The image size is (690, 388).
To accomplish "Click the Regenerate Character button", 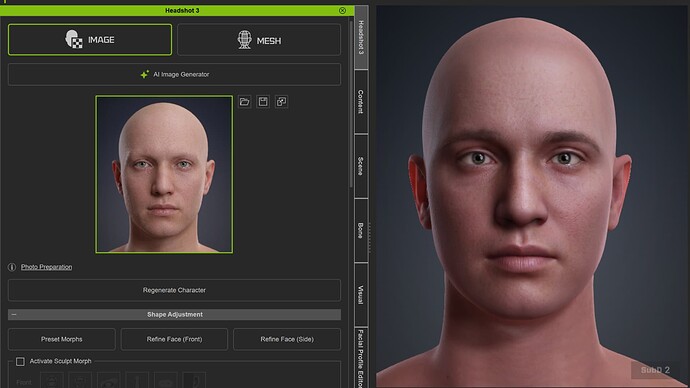I will 174,290.
